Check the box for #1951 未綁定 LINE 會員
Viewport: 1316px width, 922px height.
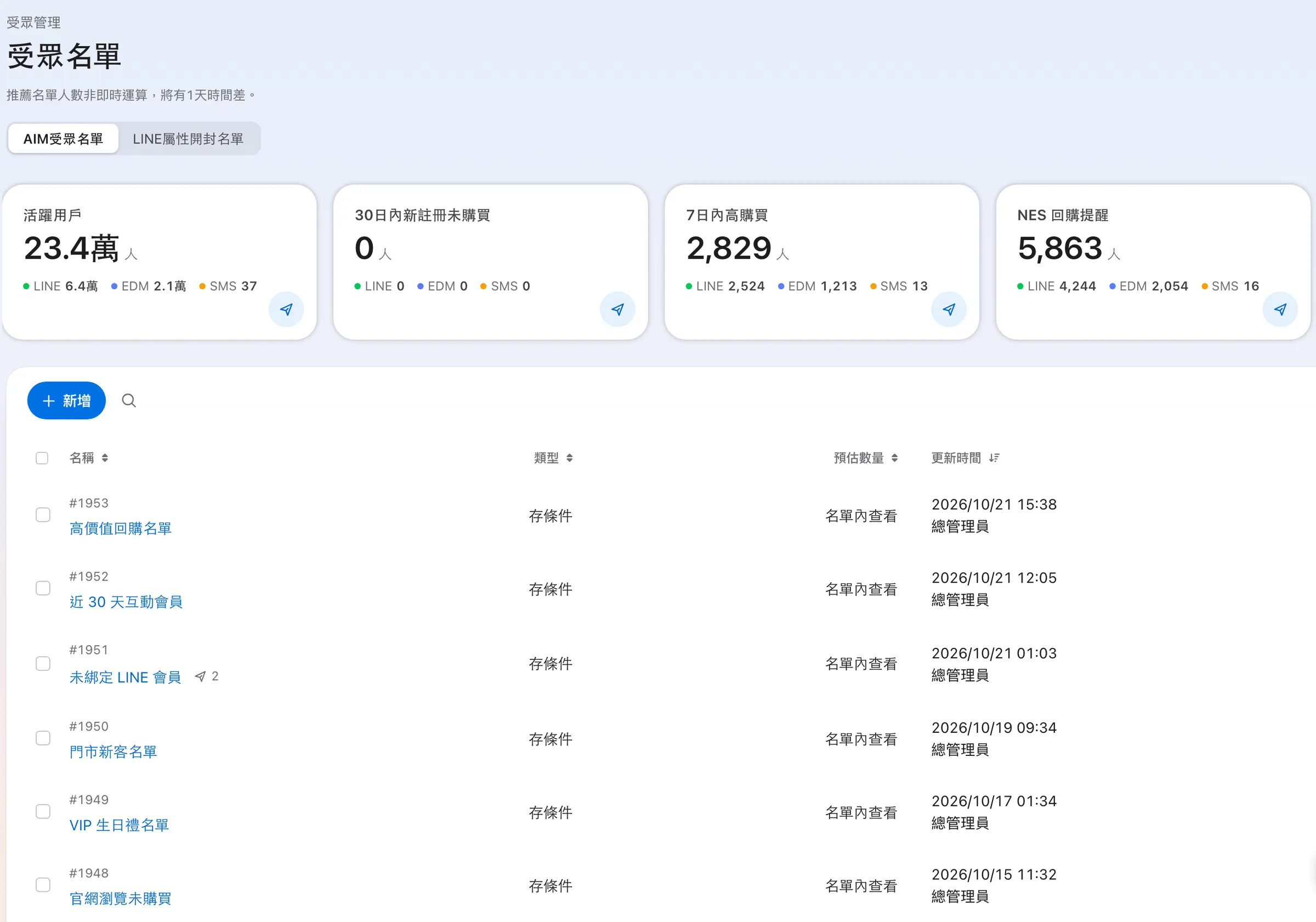click(x=43, y=664)
